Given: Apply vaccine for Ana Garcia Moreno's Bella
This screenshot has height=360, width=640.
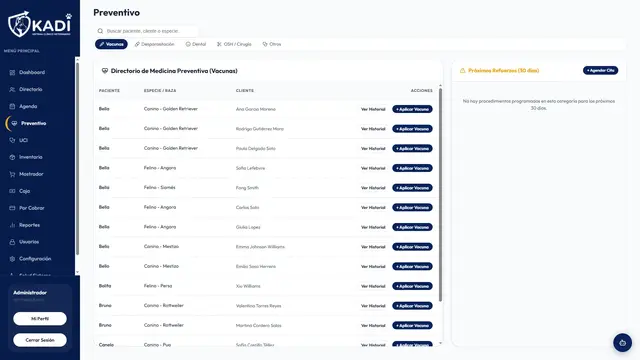Looking at the screenshot, I should tap(412, 109).
